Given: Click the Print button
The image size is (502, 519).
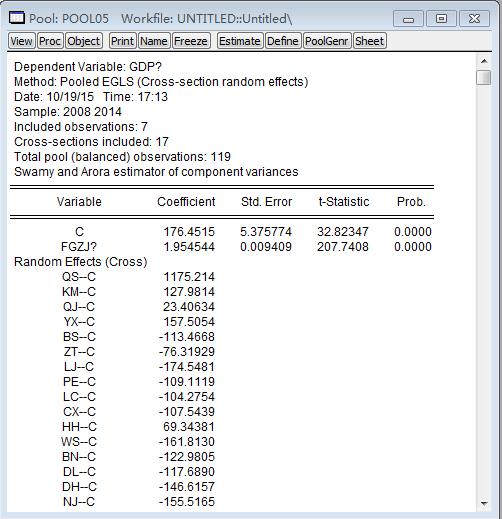Looking at the screenshot, I should point(122,41).
